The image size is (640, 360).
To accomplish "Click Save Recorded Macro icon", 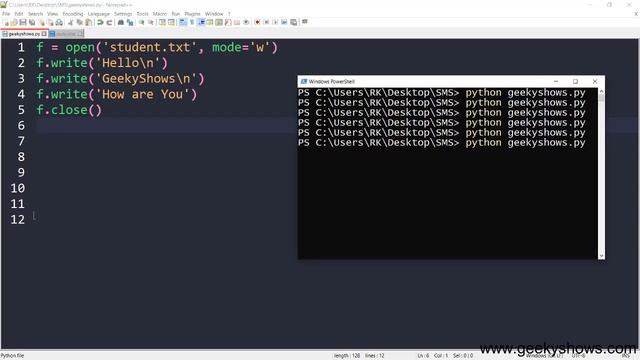I will [x=293, y=22].
